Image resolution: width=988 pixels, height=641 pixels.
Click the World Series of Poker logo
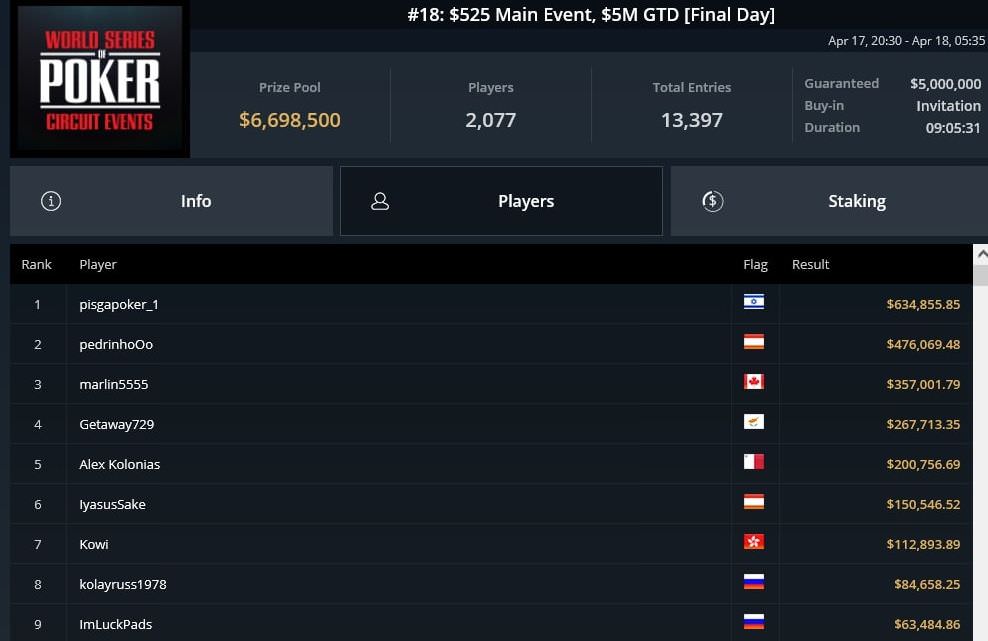point(100,79)
